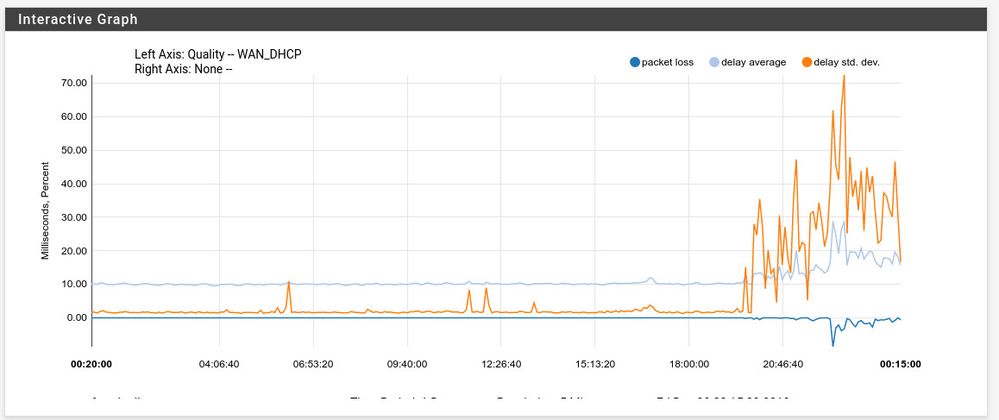Viewport: 999px width, 420px height.
Task: Click the 06:53:20 time axis label
Action: click(313, 365)
